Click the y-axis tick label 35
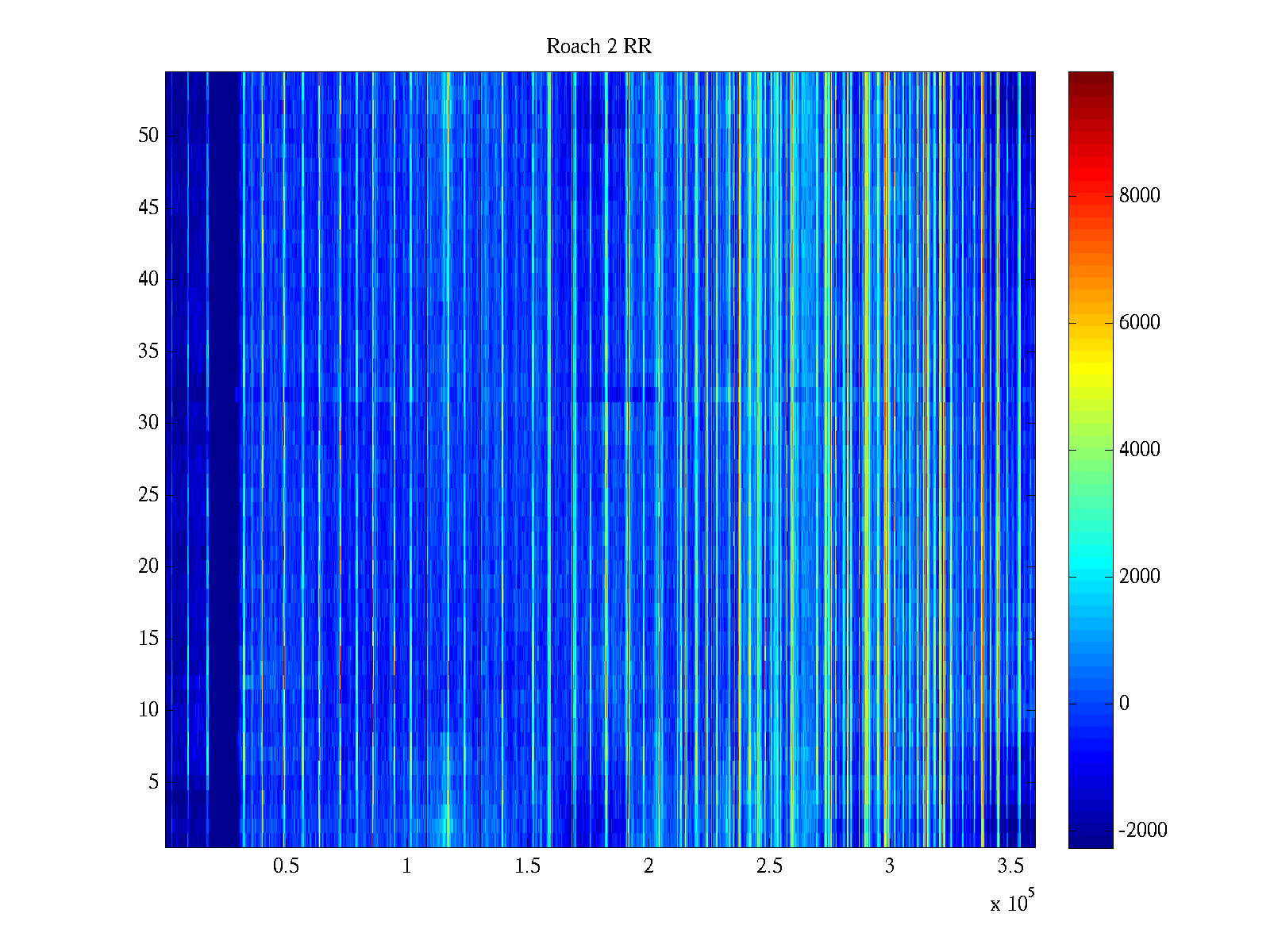The width and height of the screenshot is (1270, 952). [148, 351]
